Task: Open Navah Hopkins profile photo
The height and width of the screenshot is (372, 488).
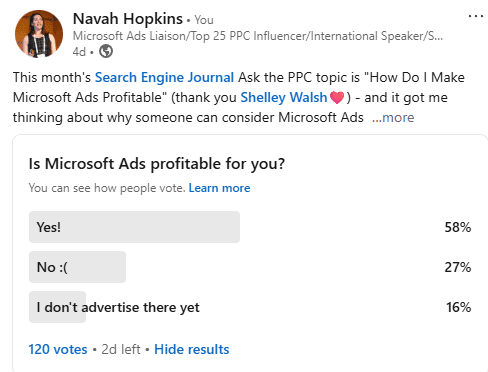Action: click(39, 34)
